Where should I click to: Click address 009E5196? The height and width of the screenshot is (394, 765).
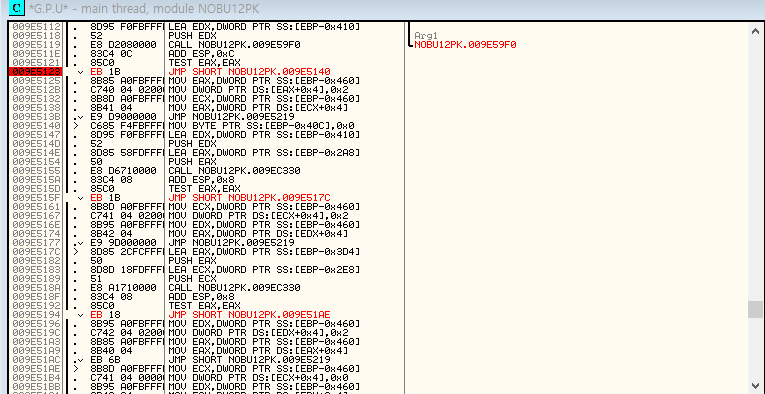[36, 324]
